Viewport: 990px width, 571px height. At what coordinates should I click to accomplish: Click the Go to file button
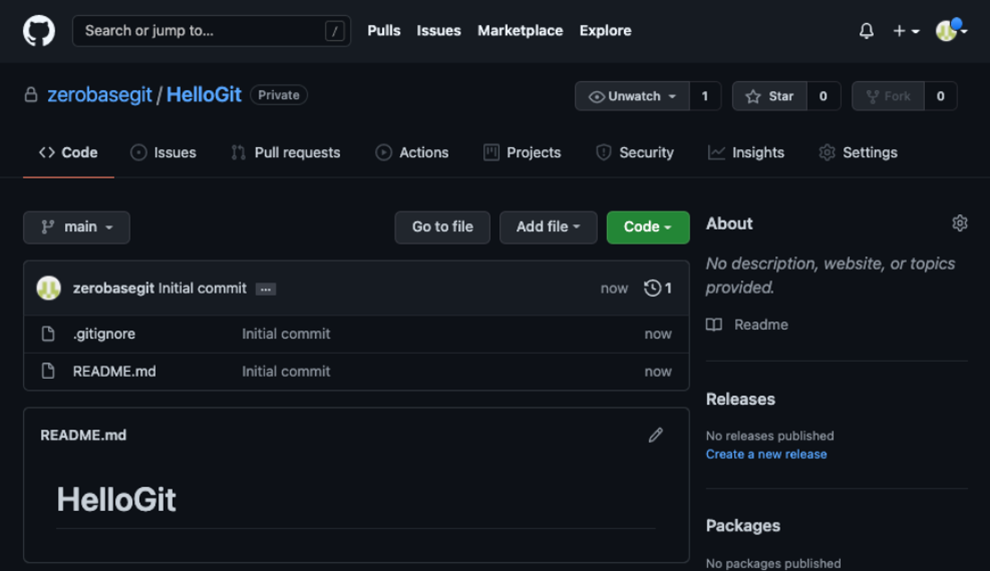(442, 227)
